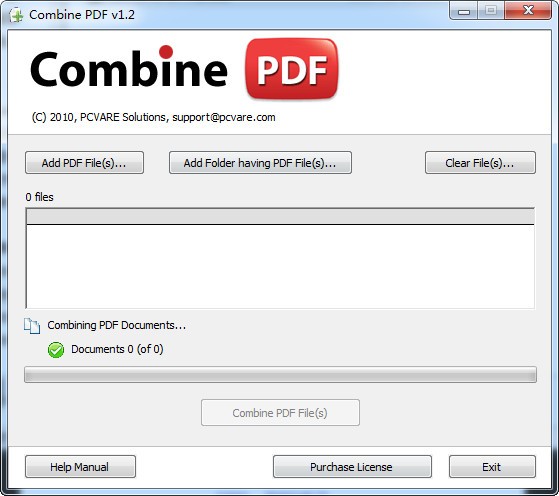Click the green checkmark status icon

point(56,349)
